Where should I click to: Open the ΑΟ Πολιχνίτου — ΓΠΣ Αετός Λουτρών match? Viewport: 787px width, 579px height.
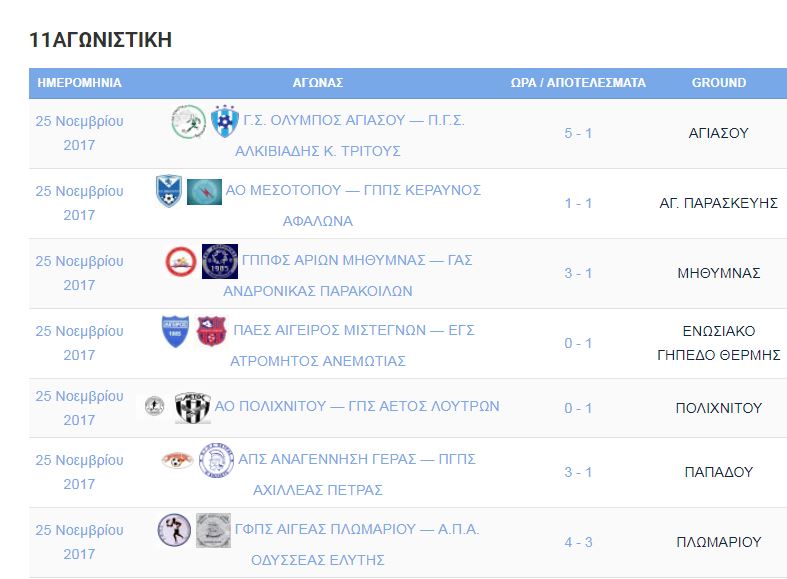(x=357, y=406)
